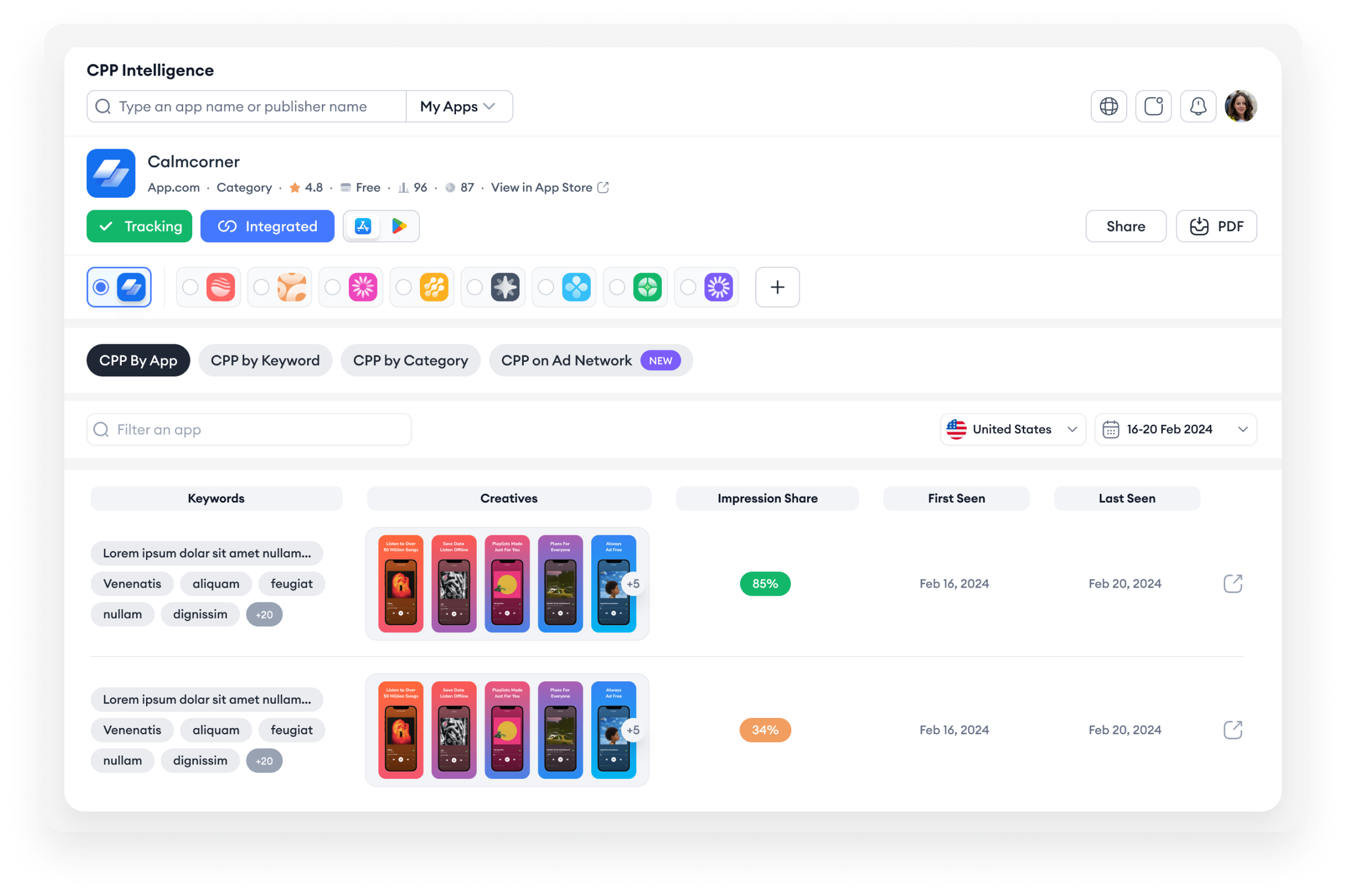This screenshot has width=1346, height=896.
Task: Select radio for red striped app
Action: click(x=191, y=287)
